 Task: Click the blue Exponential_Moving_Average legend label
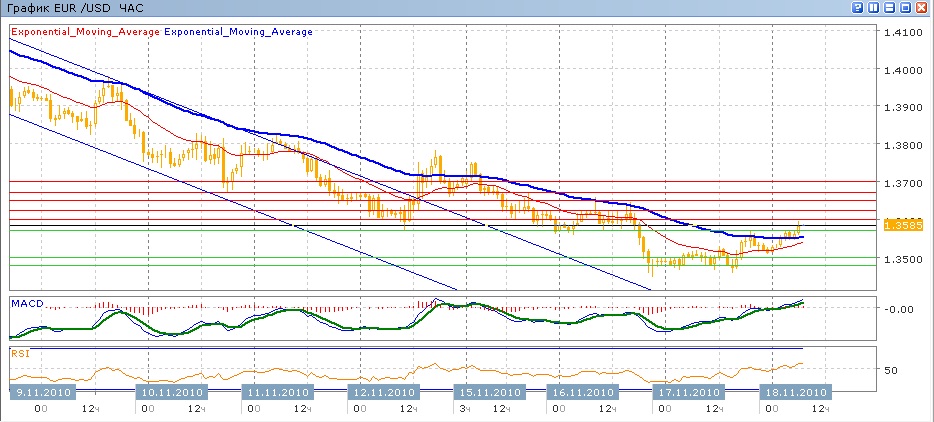pos(238,32)
